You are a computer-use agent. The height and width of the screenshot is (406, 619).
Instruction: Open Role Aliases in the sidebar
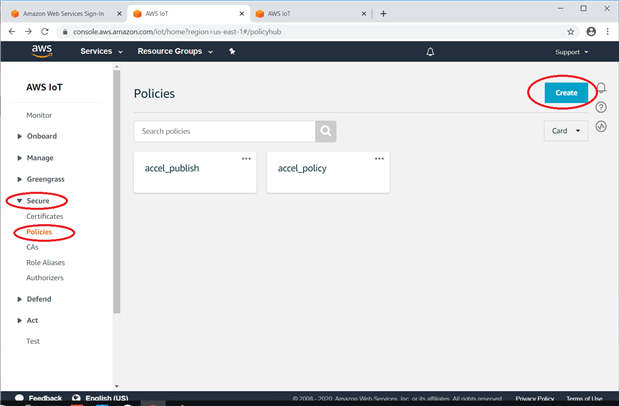[45, 263]
